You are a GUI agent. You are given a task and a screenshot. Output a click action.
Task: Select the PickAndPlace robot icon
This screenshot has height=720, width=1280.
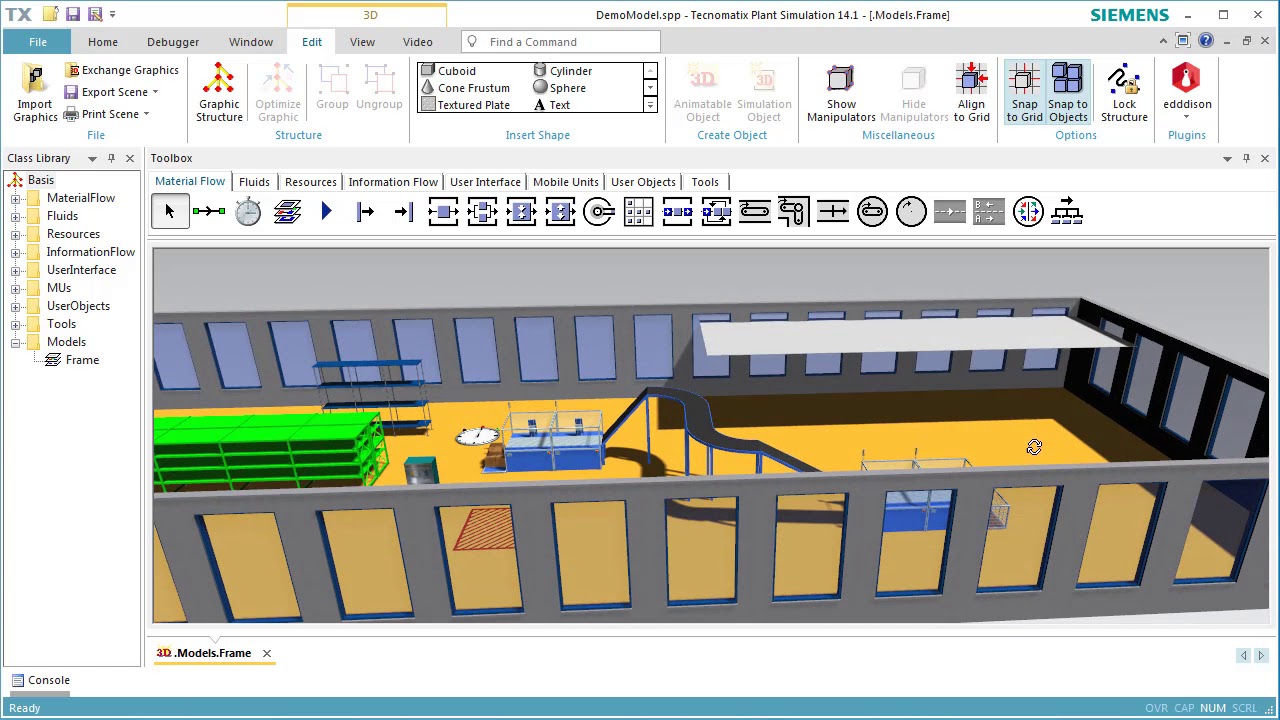click(x=599, y=211)
